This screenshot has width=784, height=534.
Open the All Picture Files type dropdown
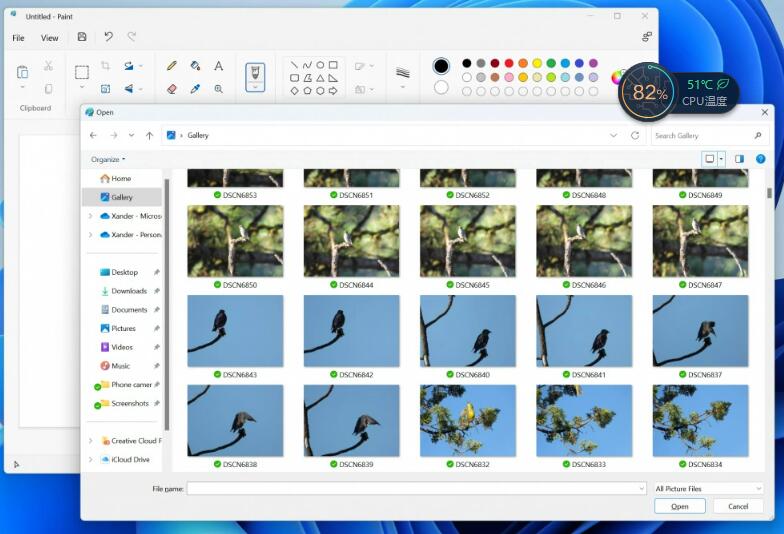click(708, 488)
